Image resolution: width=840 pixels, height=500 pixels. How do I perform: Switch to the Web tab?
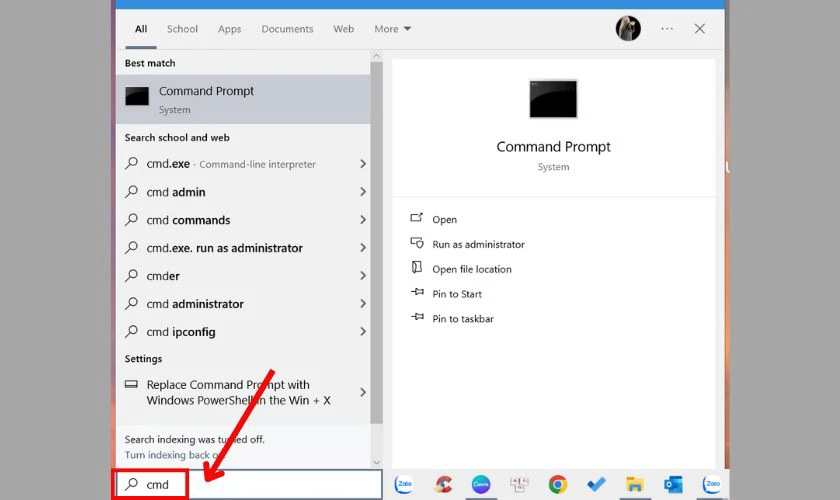343,29
